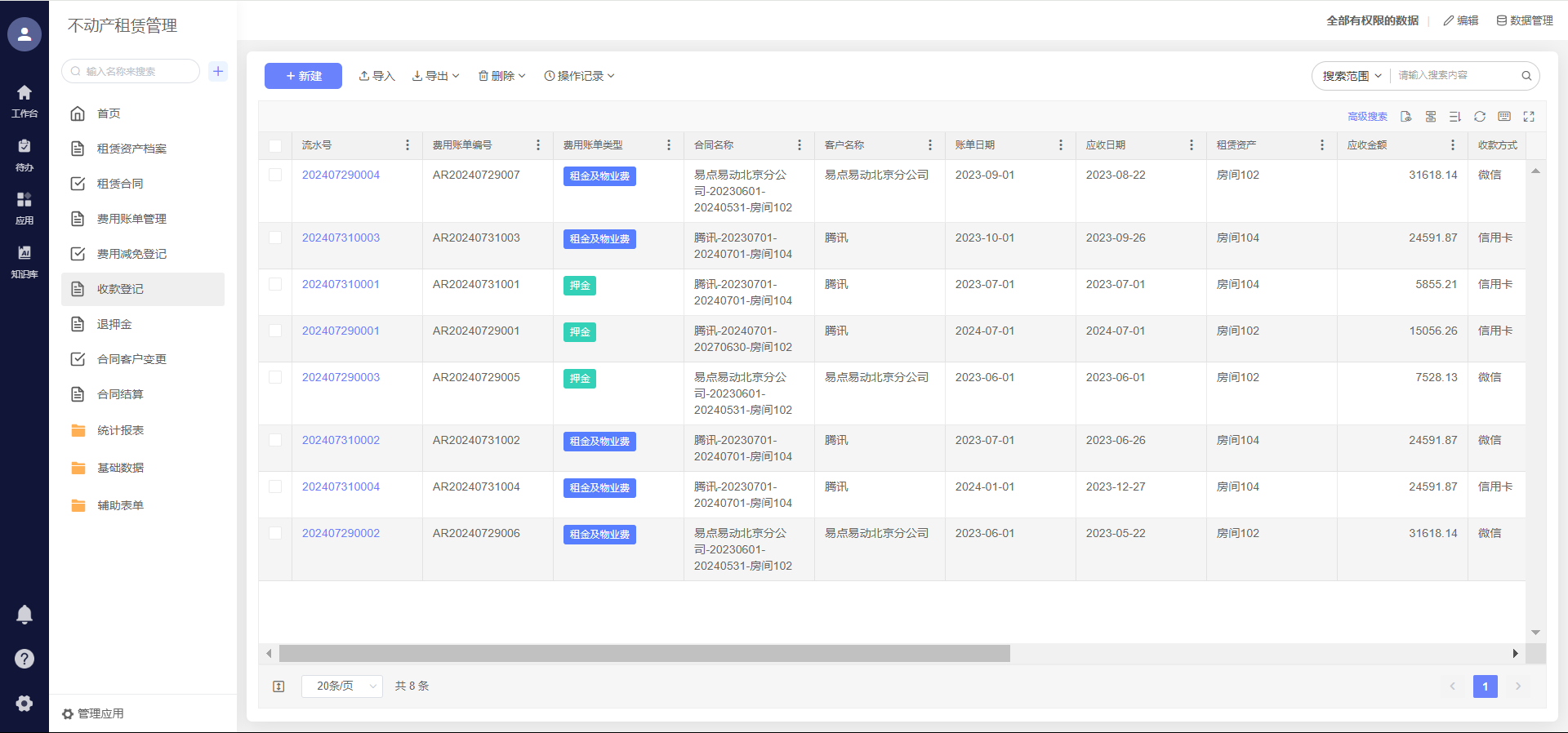This screenshot has height=733, width=1568.
Task: Expand the 导出 dropdown
Action: [x=436, y=76]
